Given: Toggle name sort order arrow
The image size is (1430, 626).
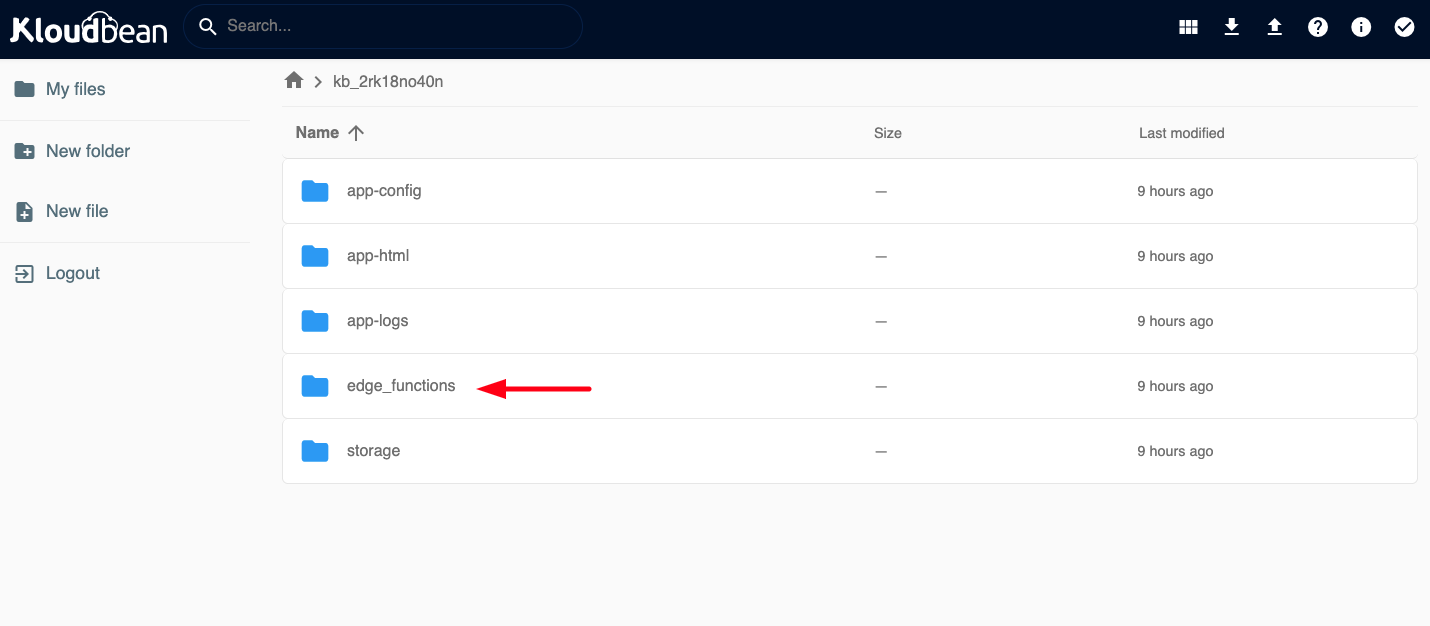Looking at the screenshot, I should coord(356,133).
